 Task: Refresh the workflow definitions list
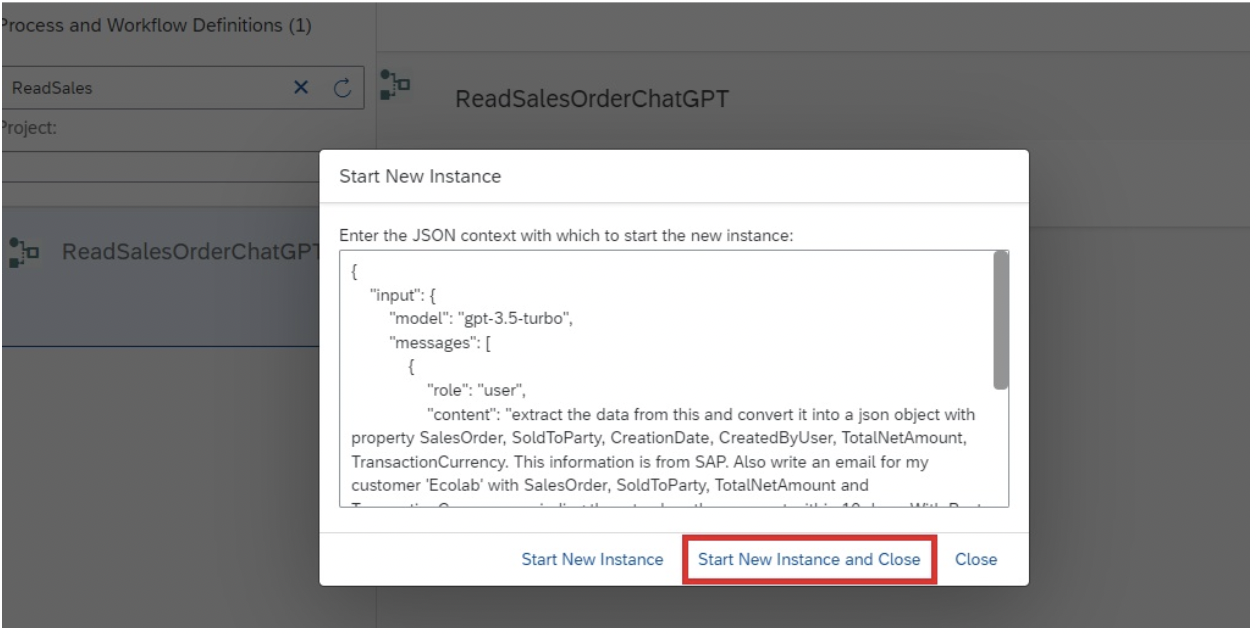click(341, 88)
